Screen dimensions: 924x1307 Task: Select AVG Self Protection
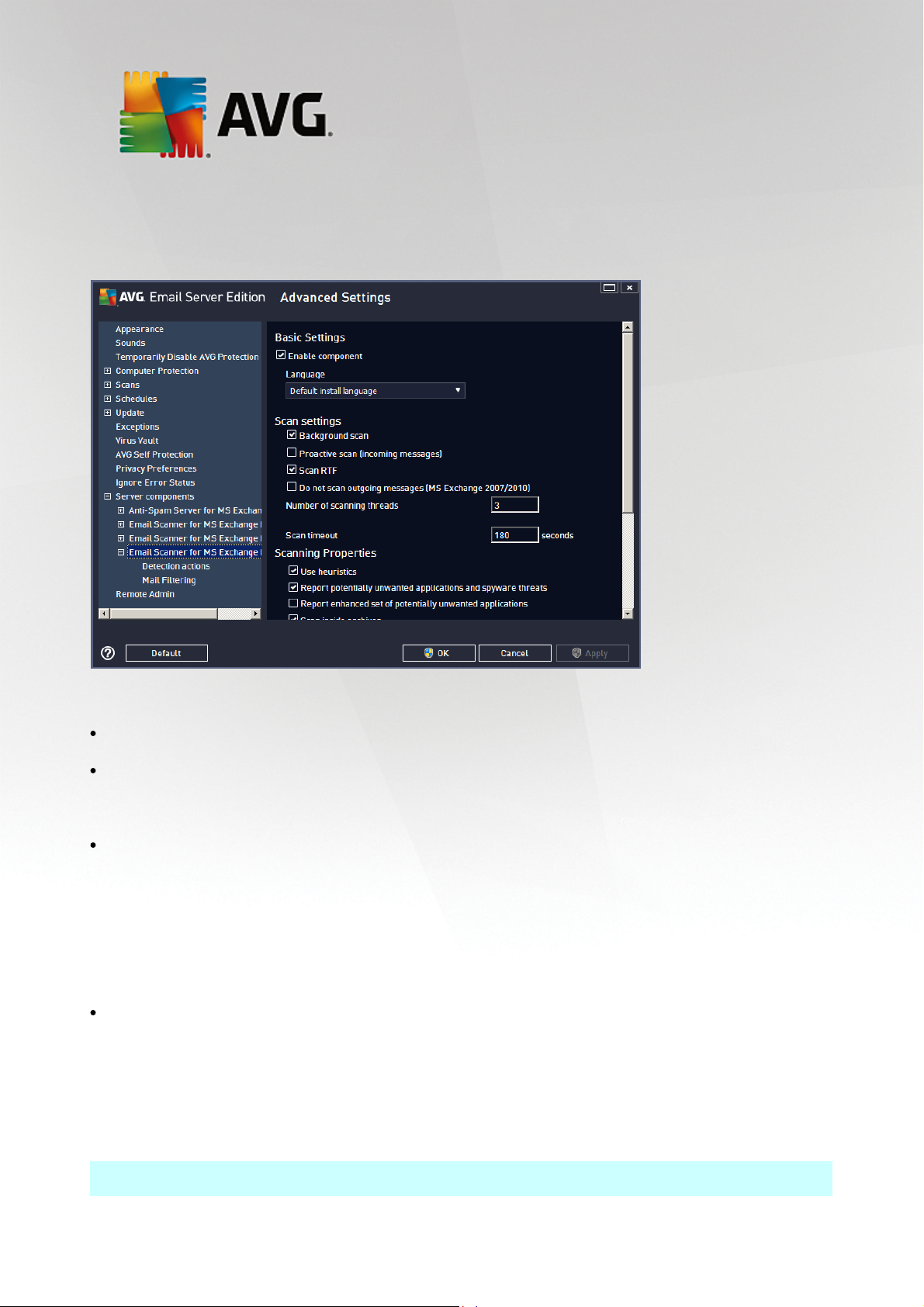[x=154, y=455]
